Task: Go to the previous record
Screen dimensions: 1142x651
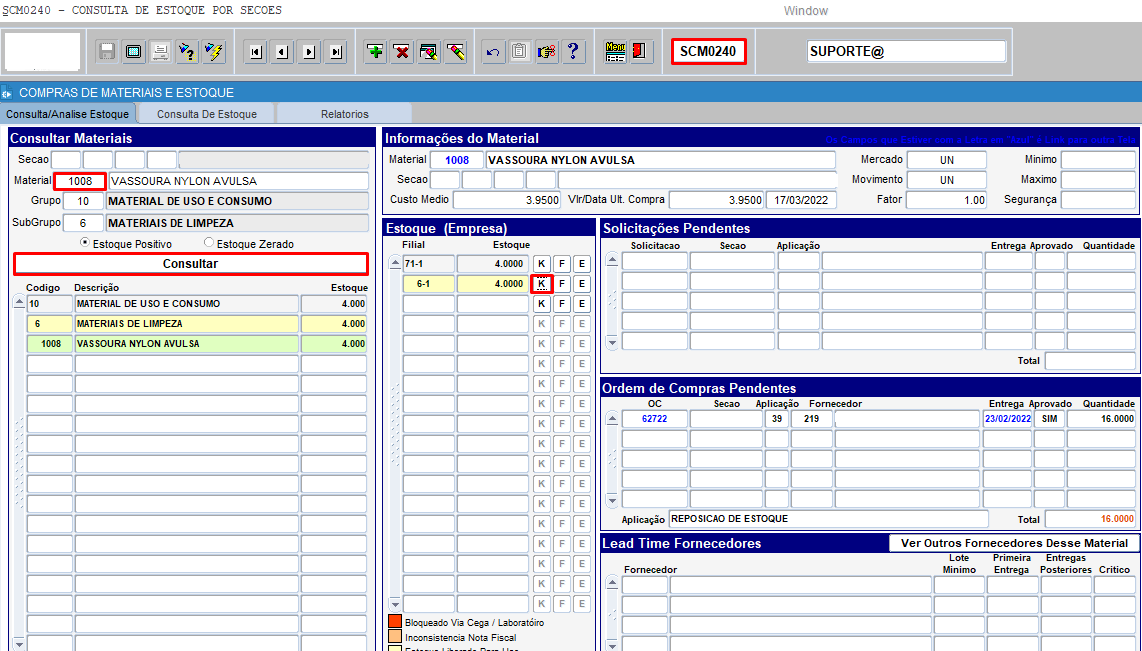Action: [283, 52]
